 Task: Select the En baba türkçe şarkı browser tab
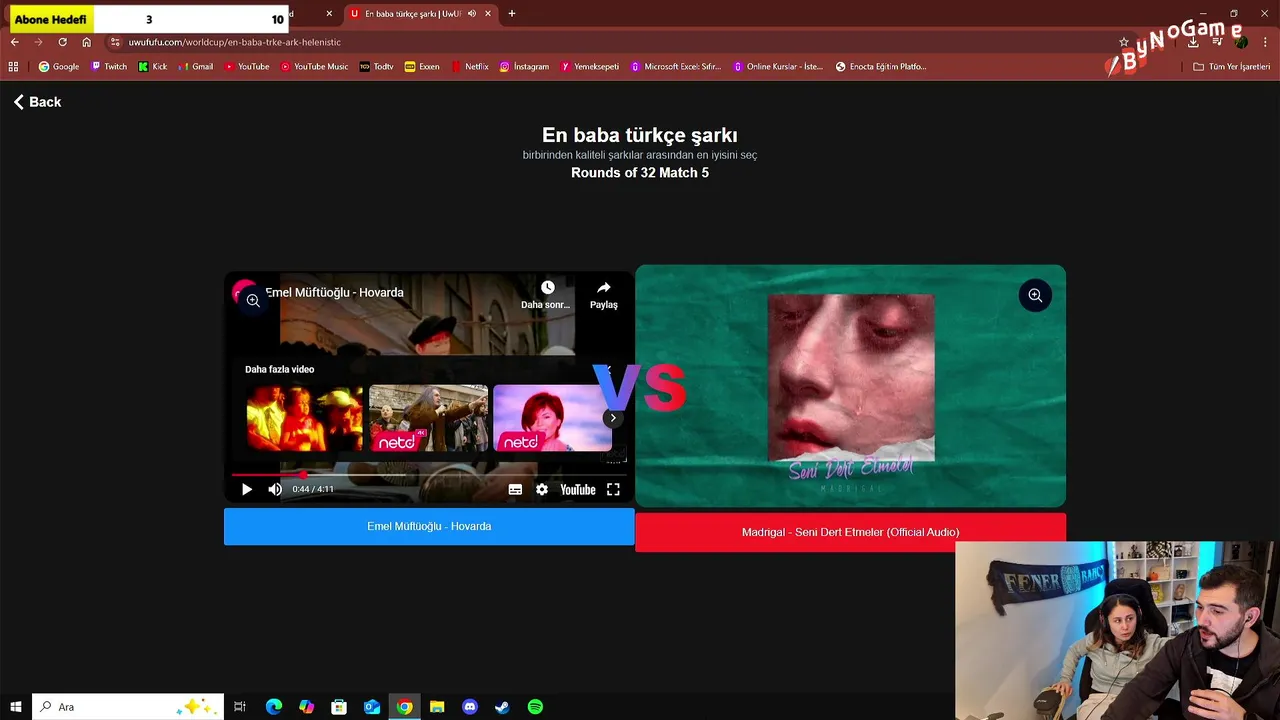(411, 14)
